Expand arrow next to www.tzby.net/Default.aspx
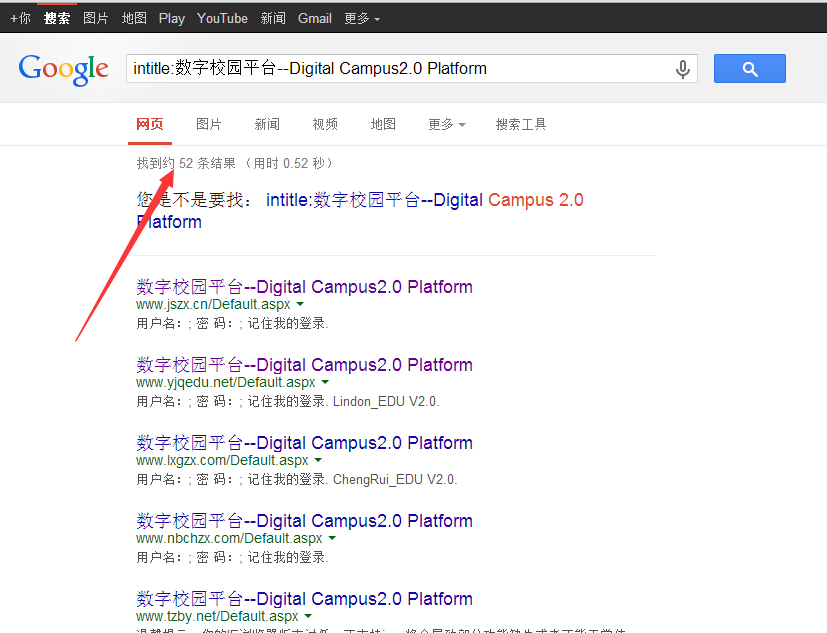827x633 pixels. (308, 617)
